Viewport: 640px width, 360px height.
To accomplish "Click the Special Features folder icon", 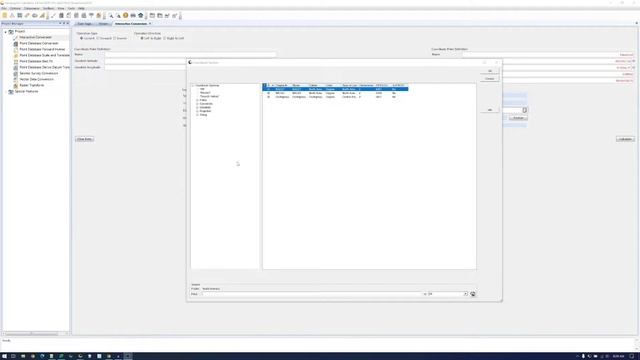I will tap(11, 91).
